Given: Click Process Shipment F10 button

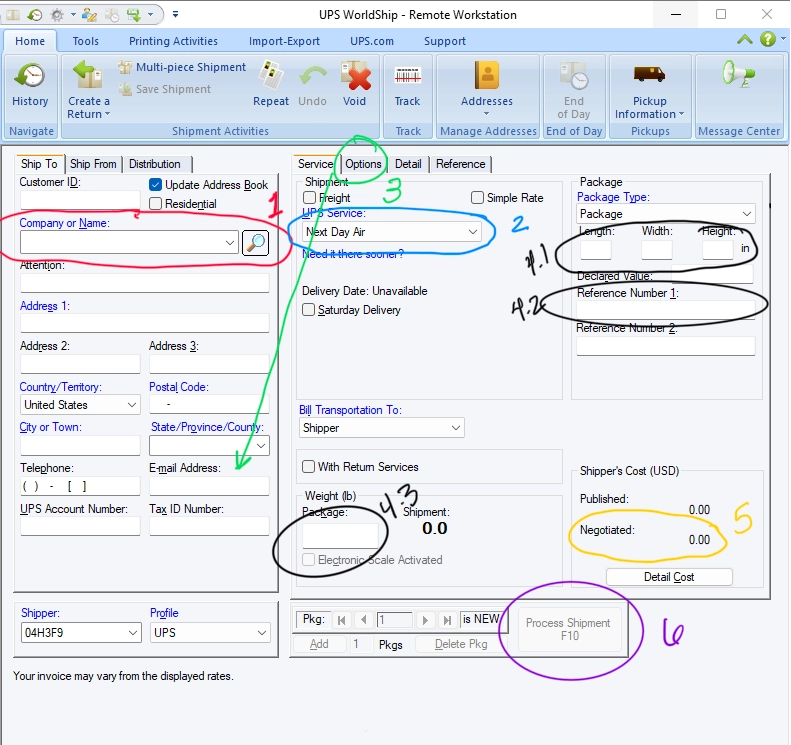Looking at the screenshot, I should click(569, 629).
